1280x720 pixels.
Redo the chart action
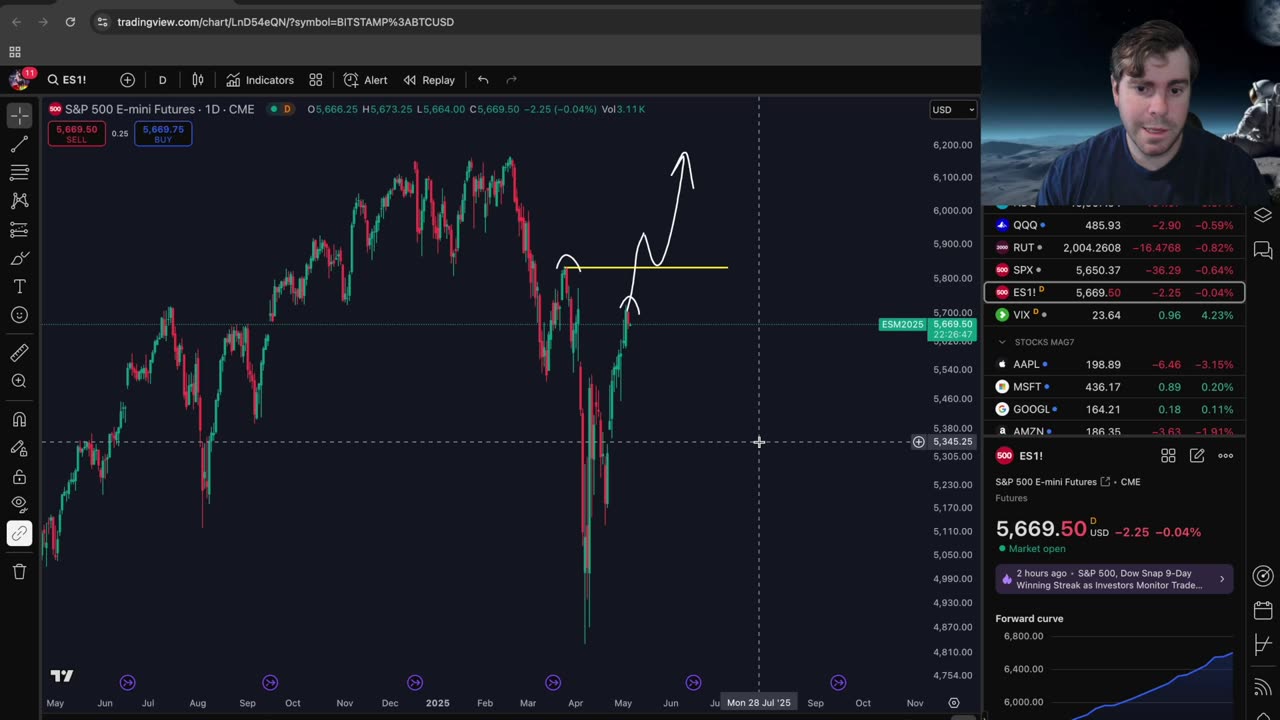pos(512,80)
